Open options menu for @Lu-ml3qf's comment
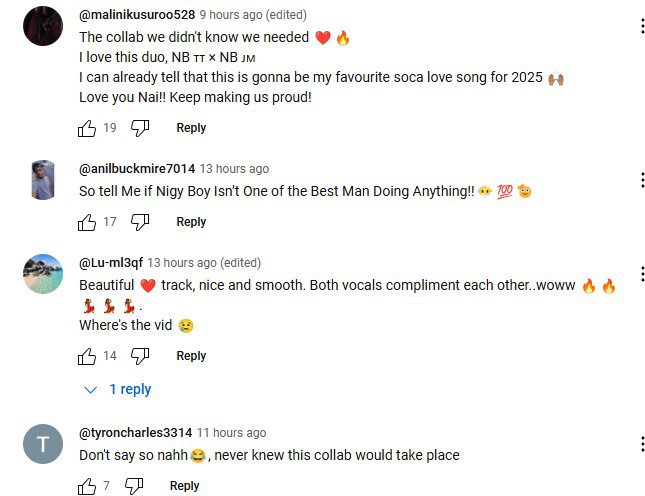645x496 pixels. pos(642,274)
